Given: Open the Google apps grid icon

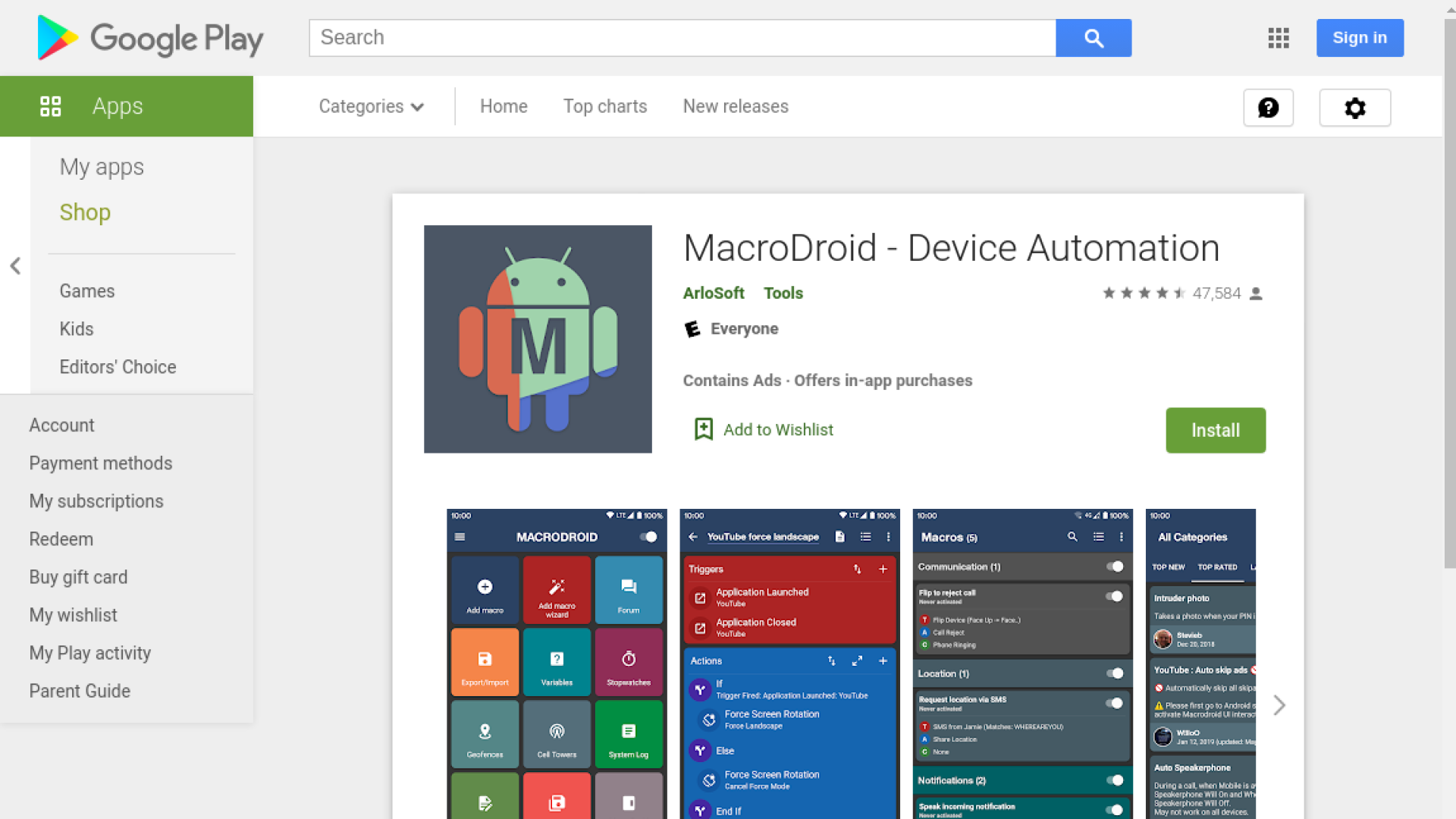Looking at the screenshot, I should point(1278,38).
